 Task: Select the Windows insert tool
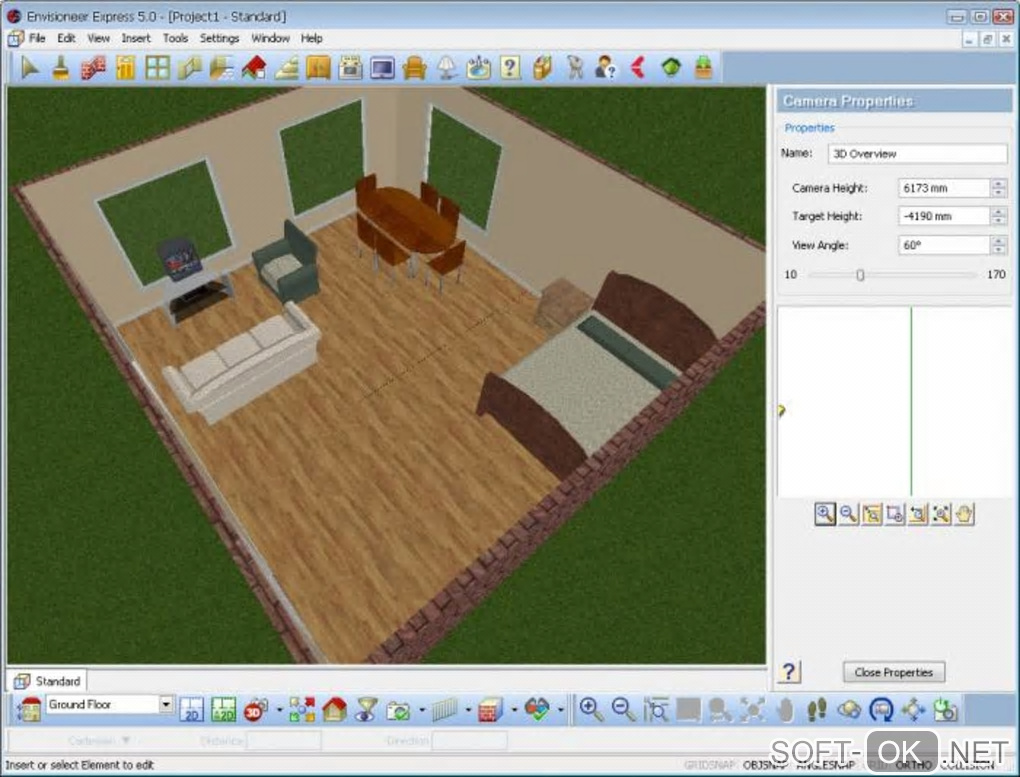click(157, 67)
